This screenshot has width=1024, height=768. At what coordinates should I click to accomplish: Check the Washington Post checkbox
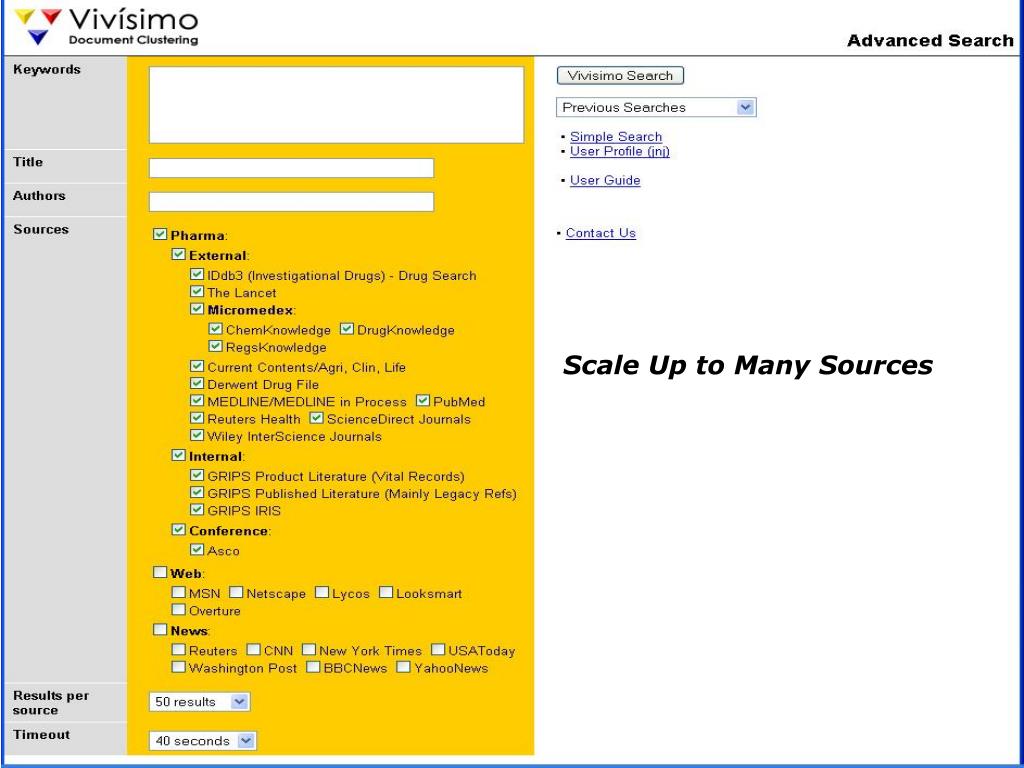178,667
